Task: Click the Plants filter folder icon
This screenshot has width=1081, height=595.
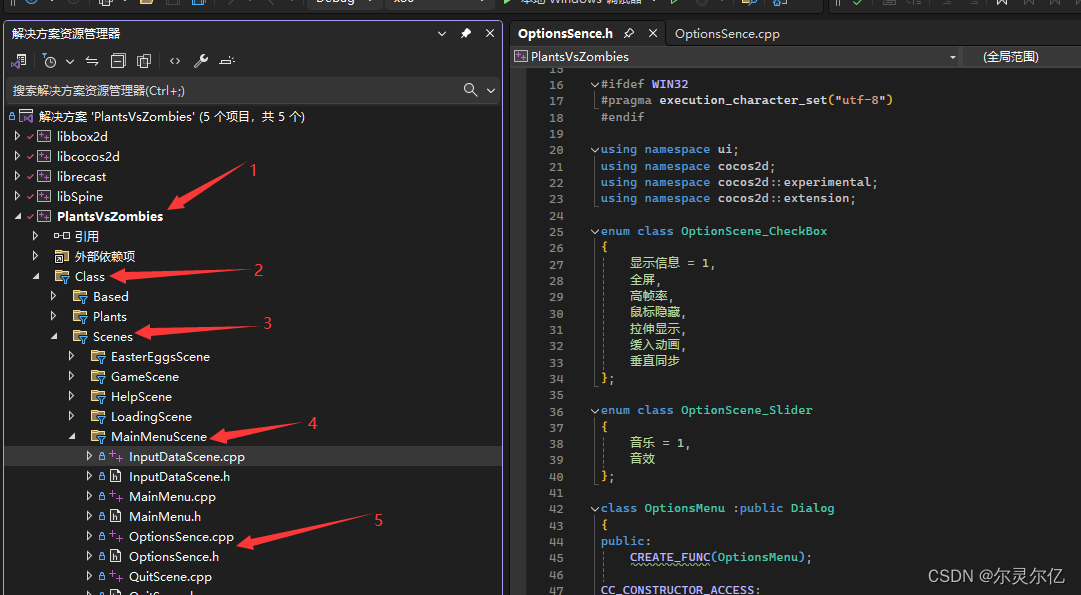Action: pos(80,316)
